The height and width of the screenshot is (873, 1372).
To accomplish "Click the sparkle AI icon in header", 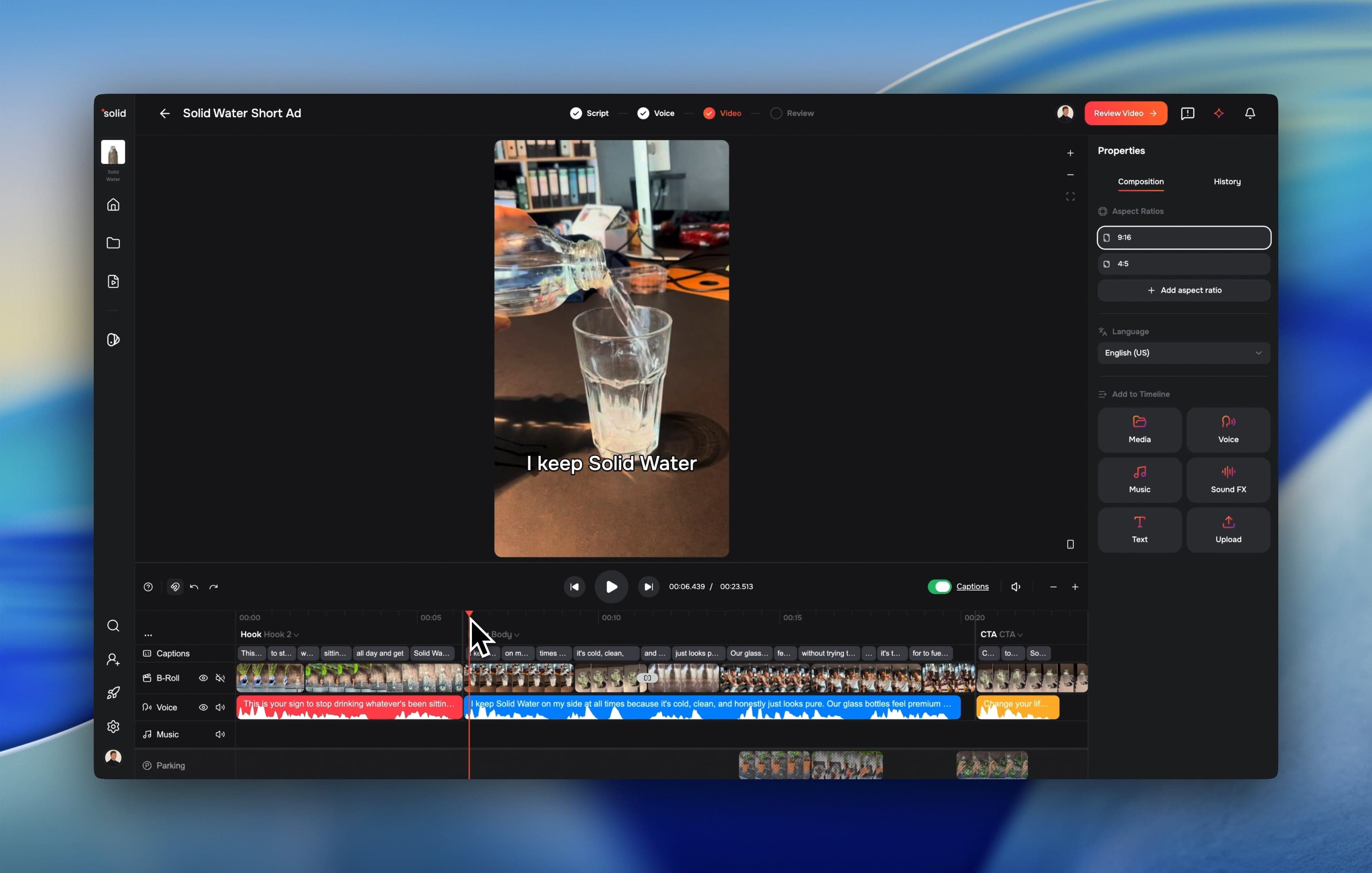I will point(1219,114).
